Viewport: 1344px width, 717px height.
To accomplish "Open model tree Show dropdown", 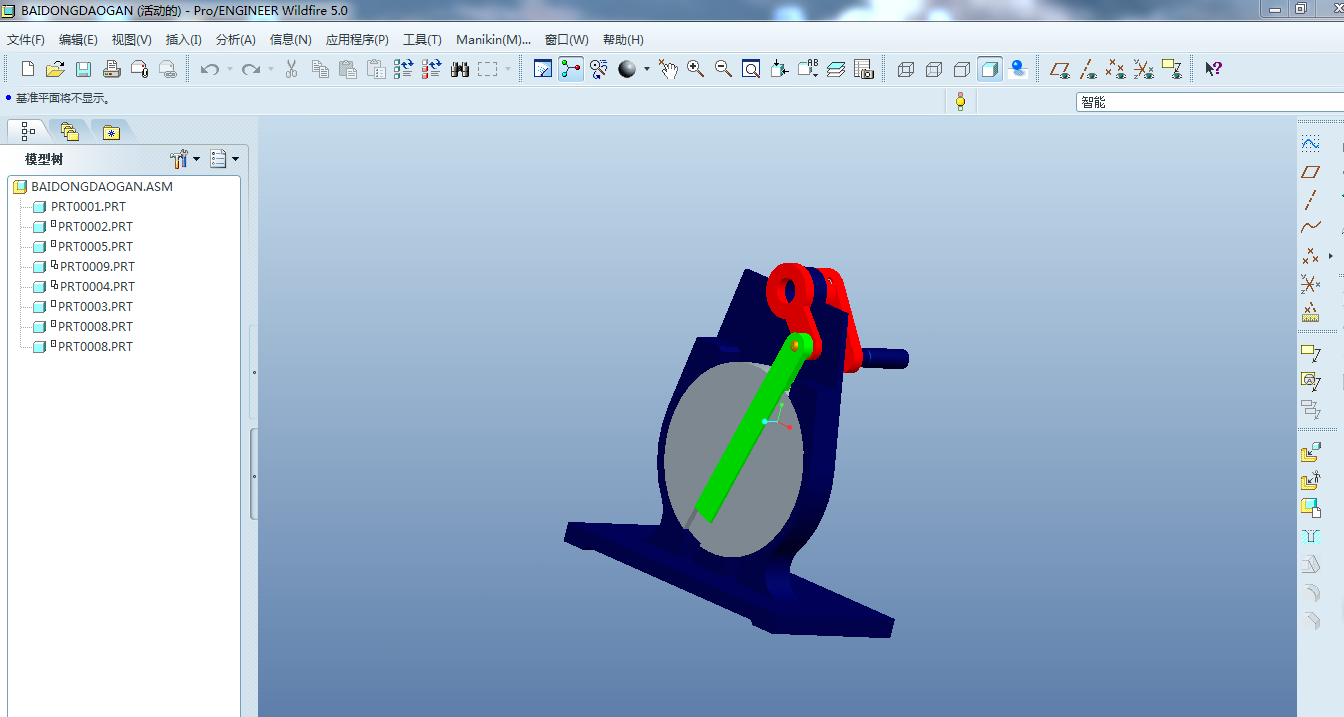I will tap(224, 159).
